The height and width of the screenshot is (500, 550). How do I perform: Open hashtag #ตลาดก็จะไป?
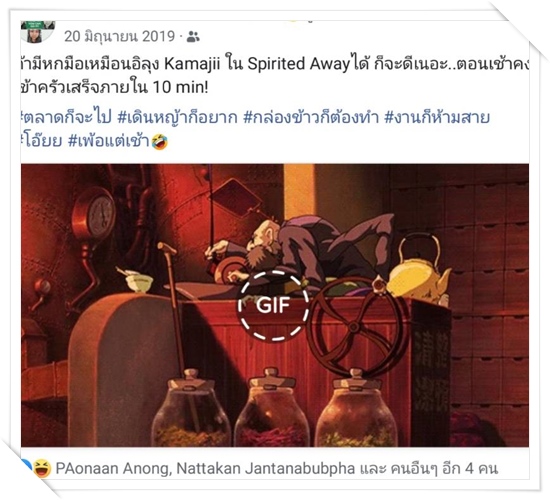tap(66, 118)
